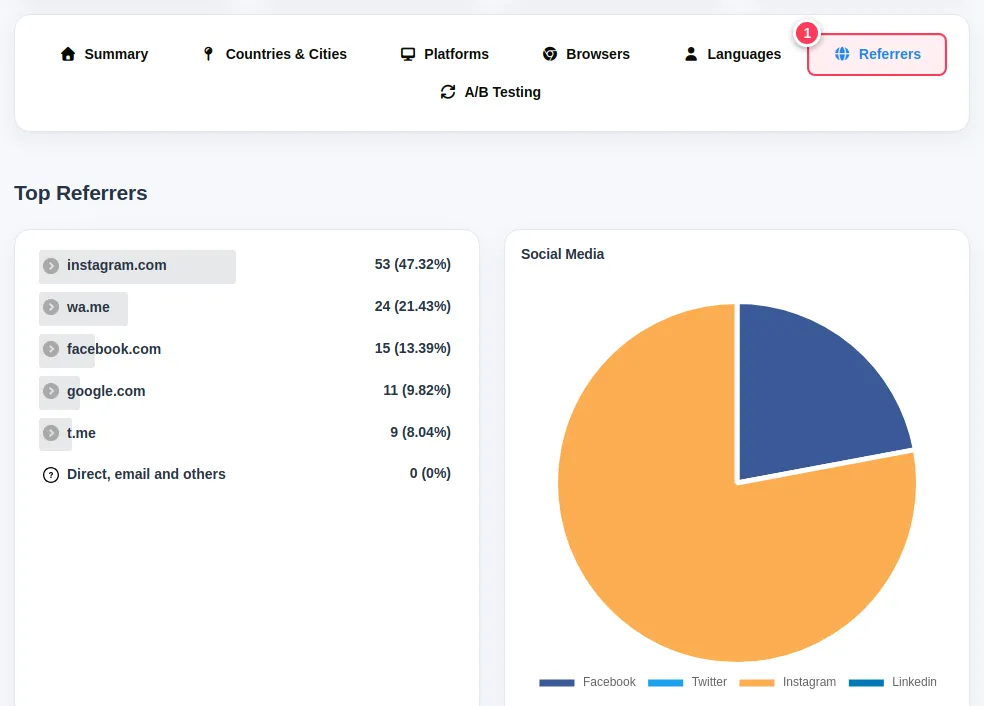This screenshot has width=984, height=706.
Task: Click the 0 (0%) value
Action: click(430, 473)
